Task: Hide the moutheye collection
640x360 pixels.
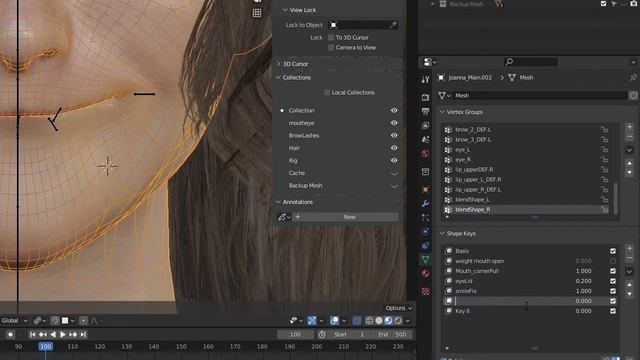Action: 394,123
